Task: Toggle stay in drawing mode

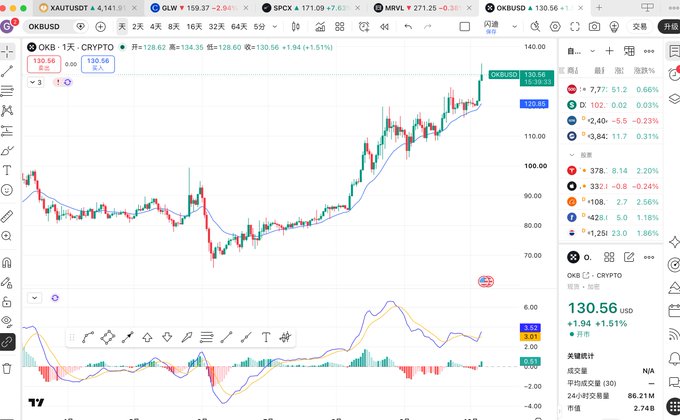Action: tap(7, 282)
